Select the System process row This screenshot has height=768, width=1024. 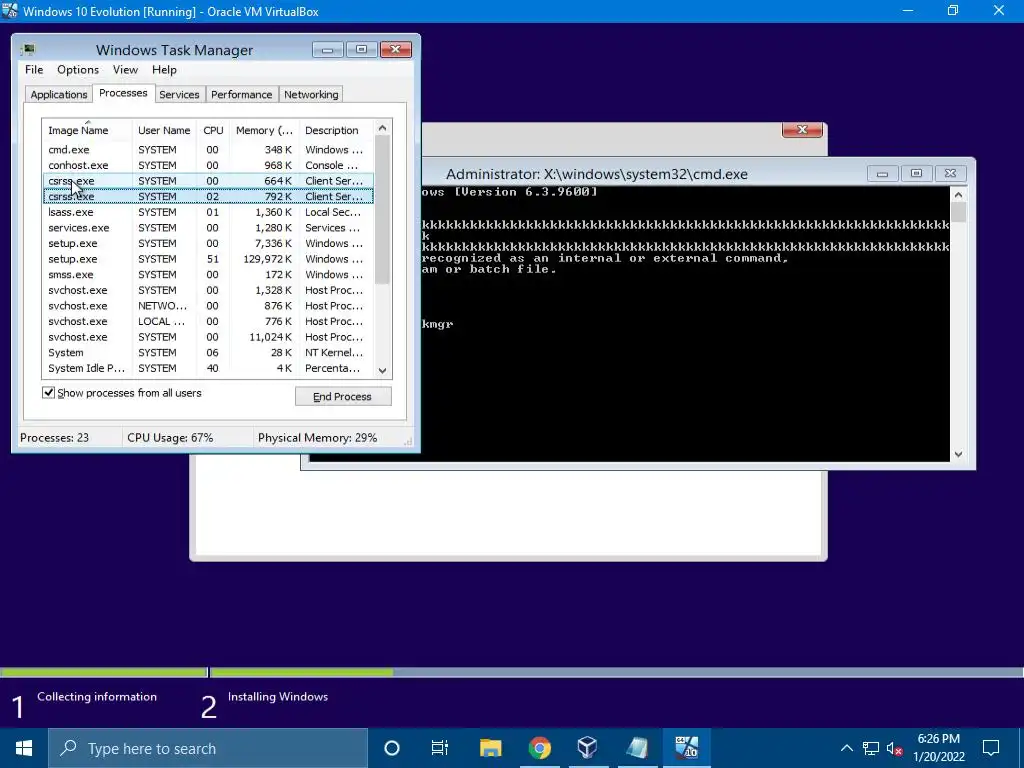(x=208, y=353)
